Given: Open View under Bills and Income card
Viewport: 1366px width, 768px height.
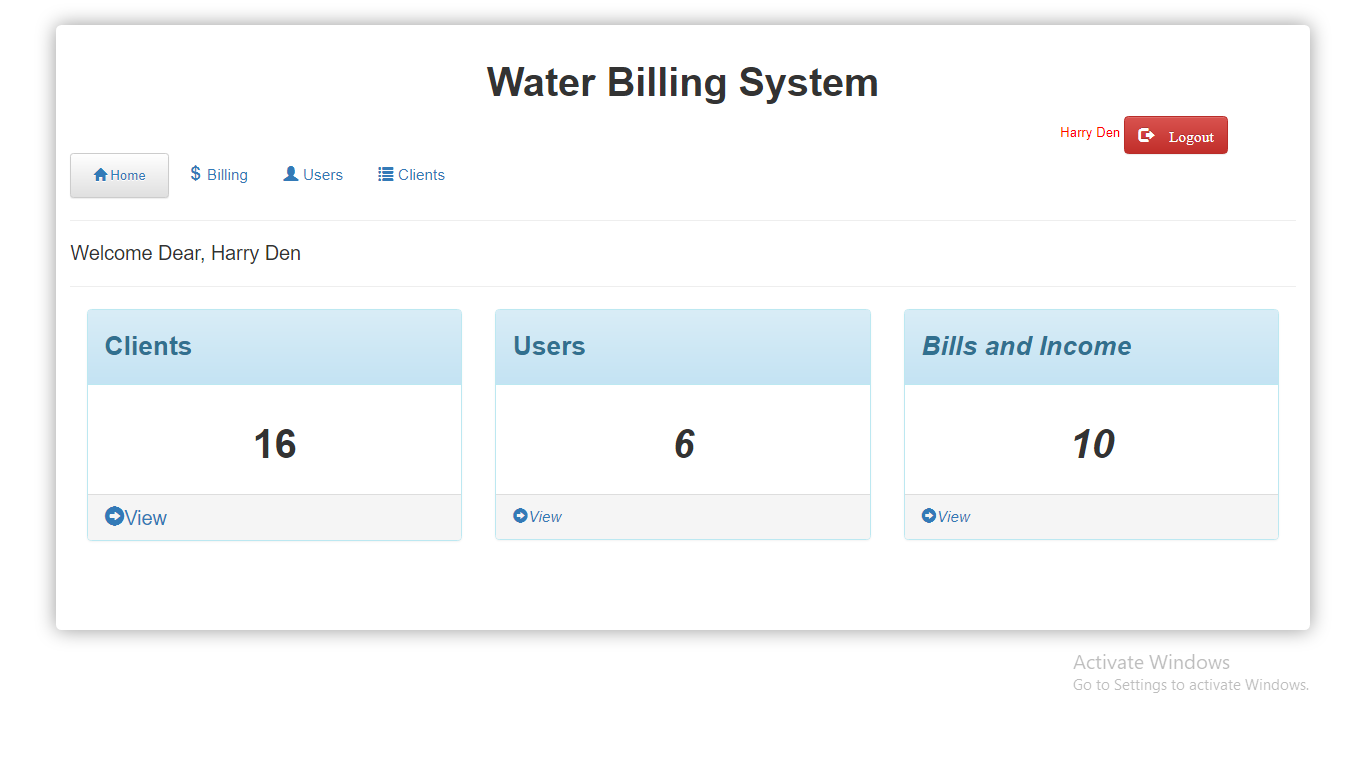Looking at the screenshot, I should 952,516.
